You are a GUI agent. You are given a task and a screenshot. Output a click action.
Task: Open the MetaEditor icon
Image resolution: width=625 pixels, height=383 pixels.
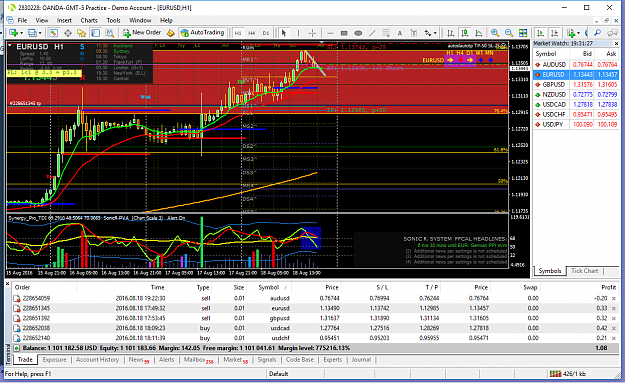171,33
